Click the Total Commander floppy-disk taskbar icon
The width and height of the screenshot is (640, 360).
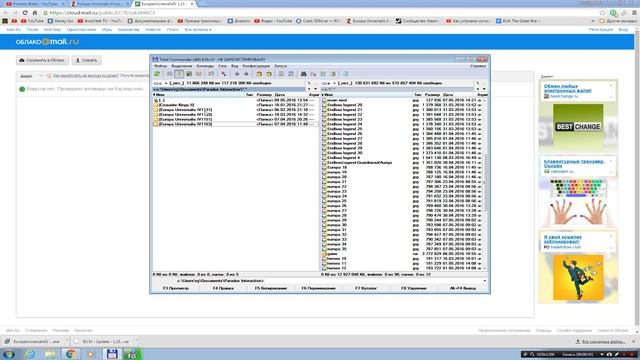(x=112, y=354)
